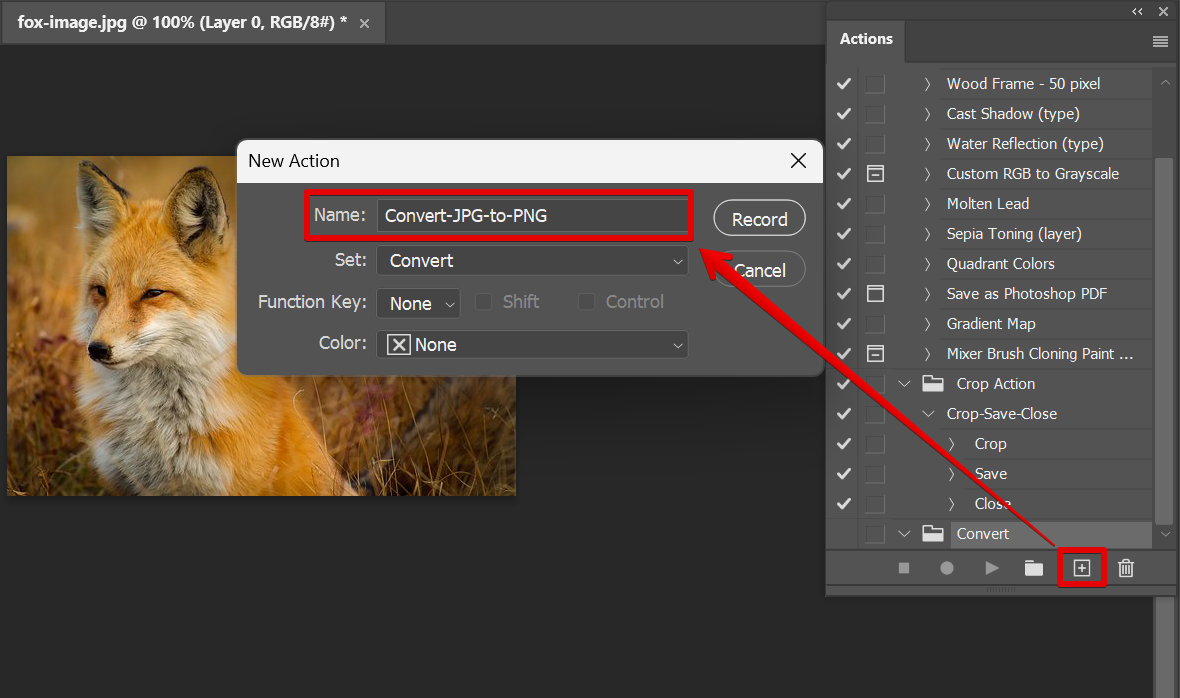
Task: Click the scroll up arrow in Actions panel
Action: [1165, 82]
